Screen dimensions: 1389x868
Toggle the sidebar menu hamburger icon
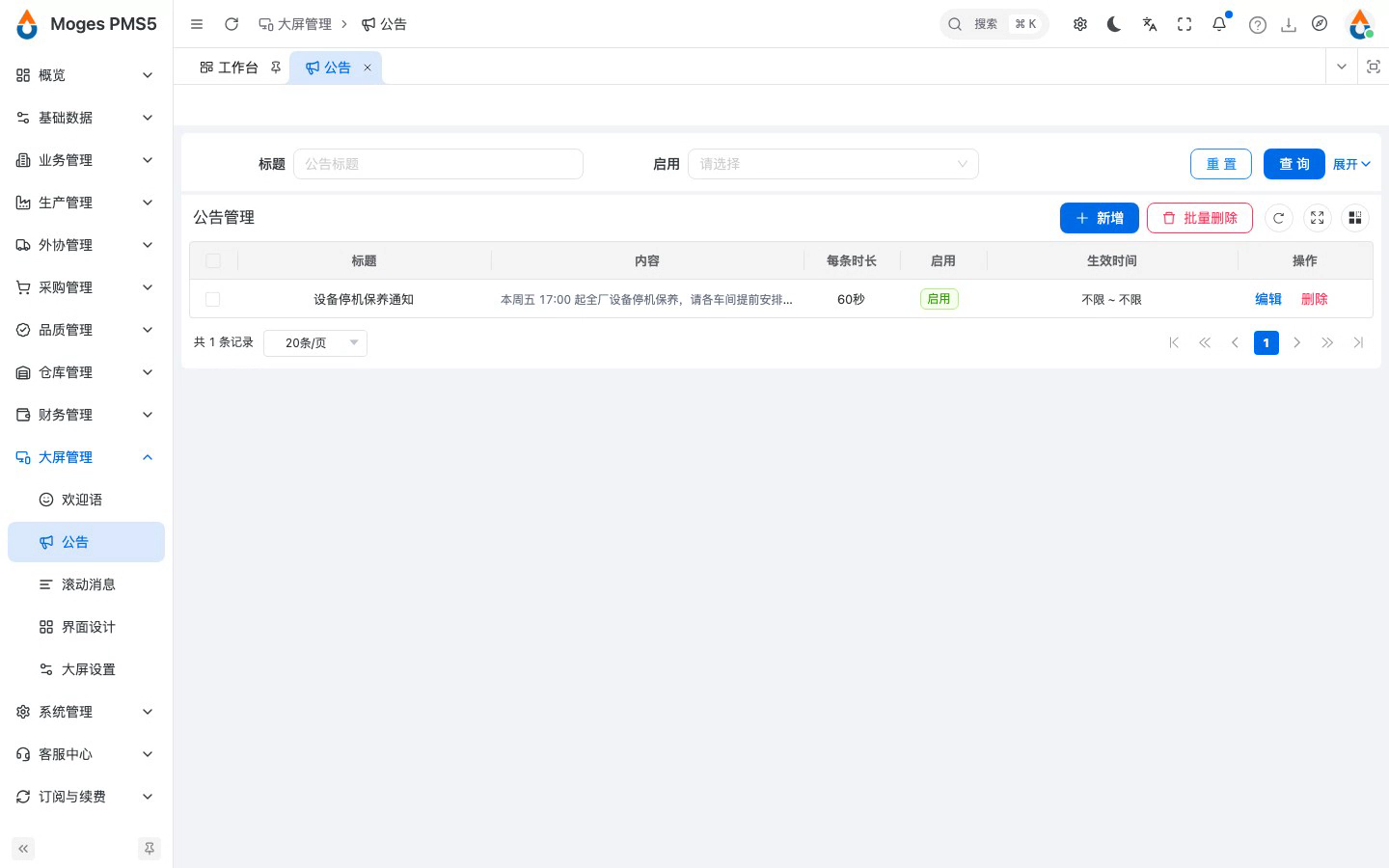(197, 24)
